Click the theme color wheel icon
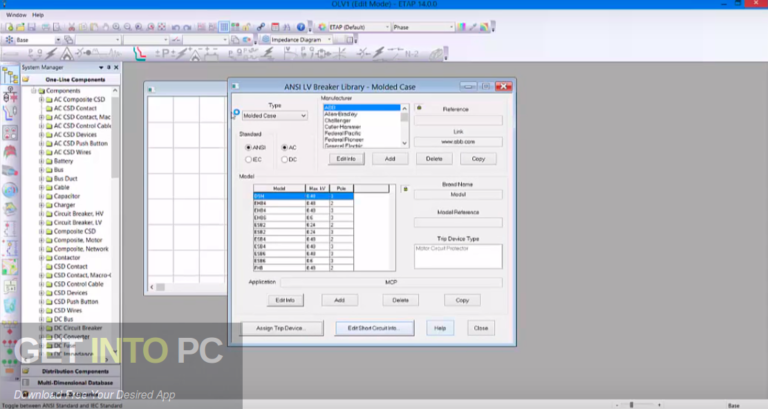 (x=322, y=27)
